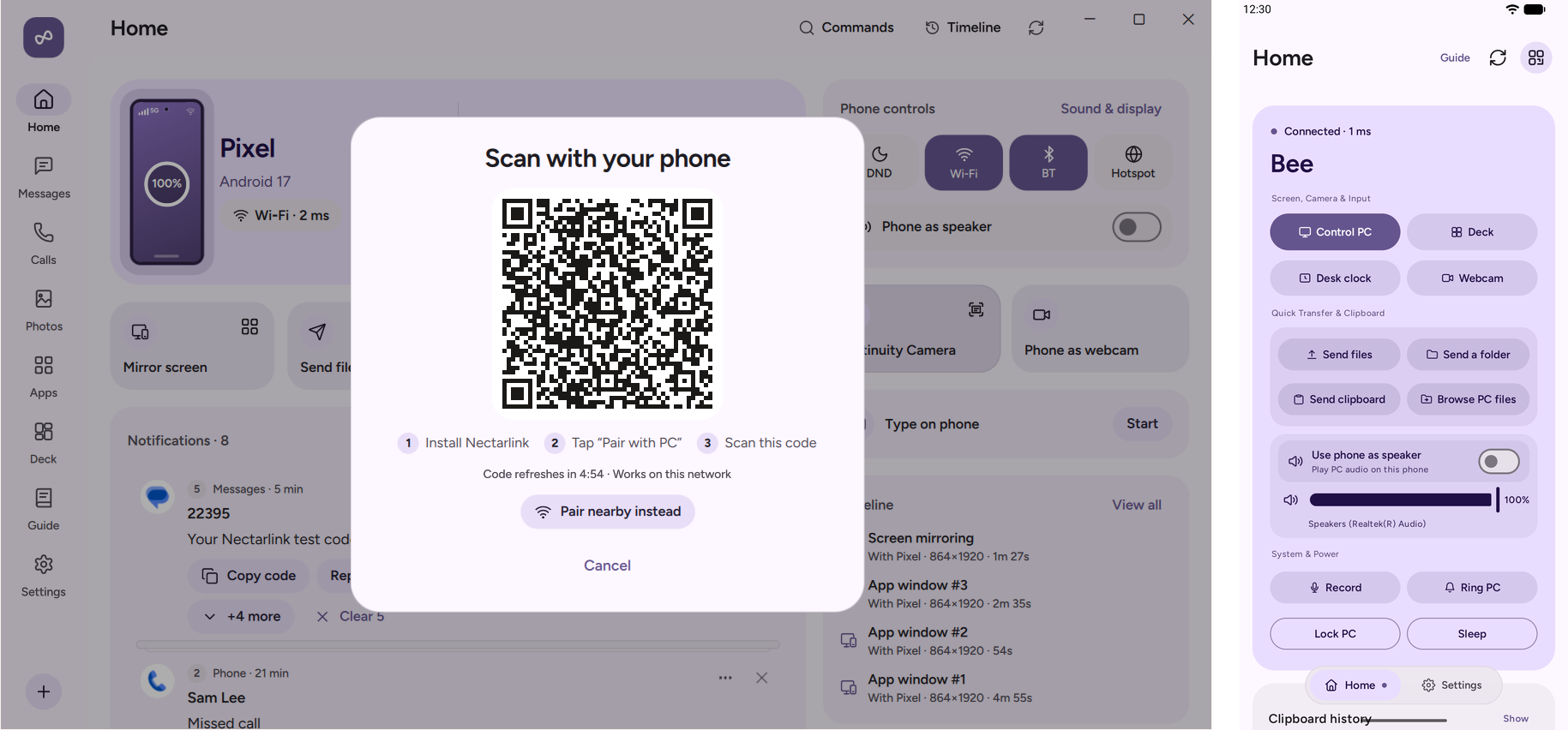Click View all in timeline panel
The height and width of the screenshot is (730, 1568).
tap(1137, 505)
